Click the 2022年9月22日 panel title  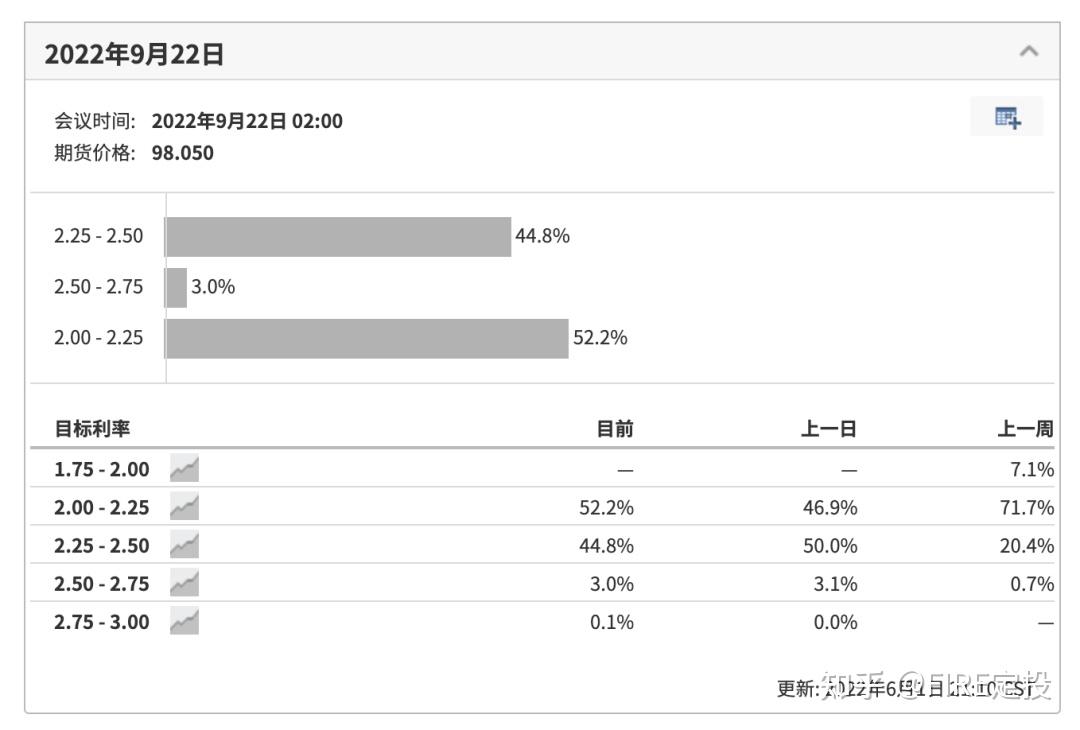click(x=134, y=54)
